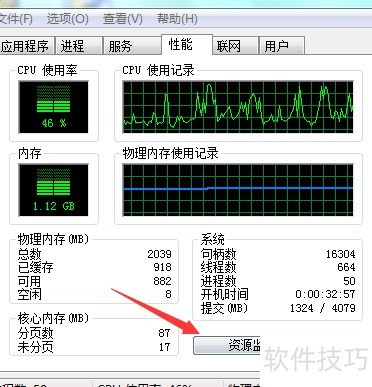Open the 文件(F) menu
This screenshot has width=372, height=387.
coord(16,19)
